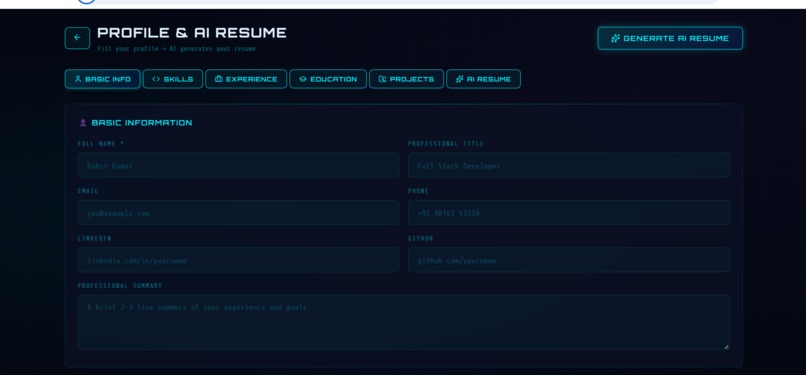Click the folder icon on Projects tab
This screenshot has height=375, width=806.
[x=382, y=79]
